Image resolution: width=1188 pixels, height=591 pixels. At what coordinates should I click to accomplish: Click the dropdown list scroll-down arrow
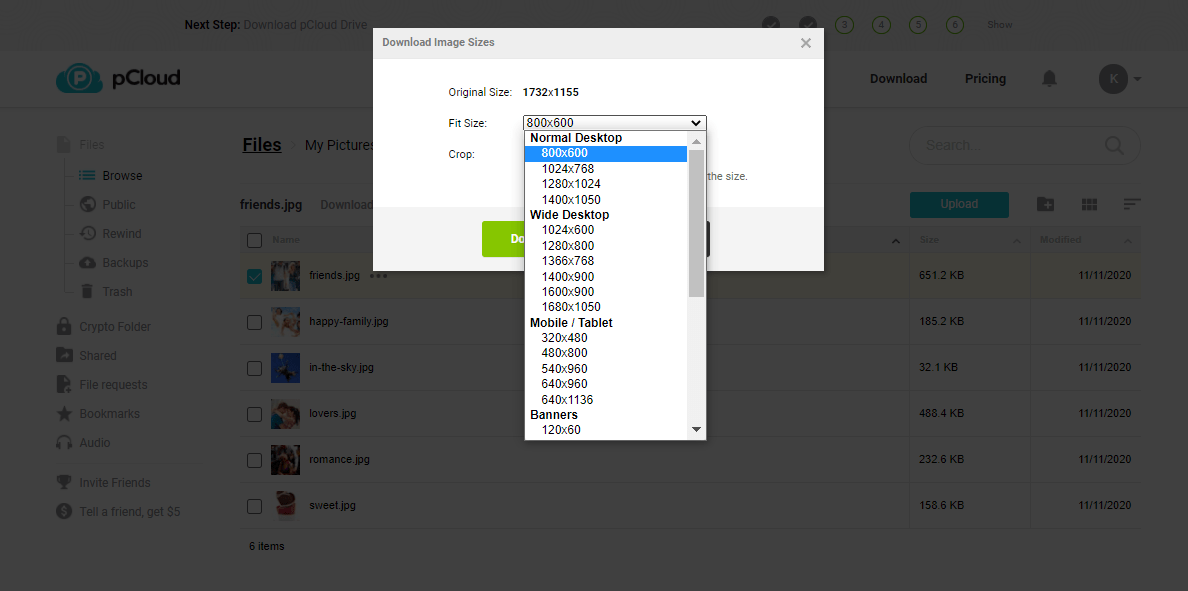tap(696, 430)
